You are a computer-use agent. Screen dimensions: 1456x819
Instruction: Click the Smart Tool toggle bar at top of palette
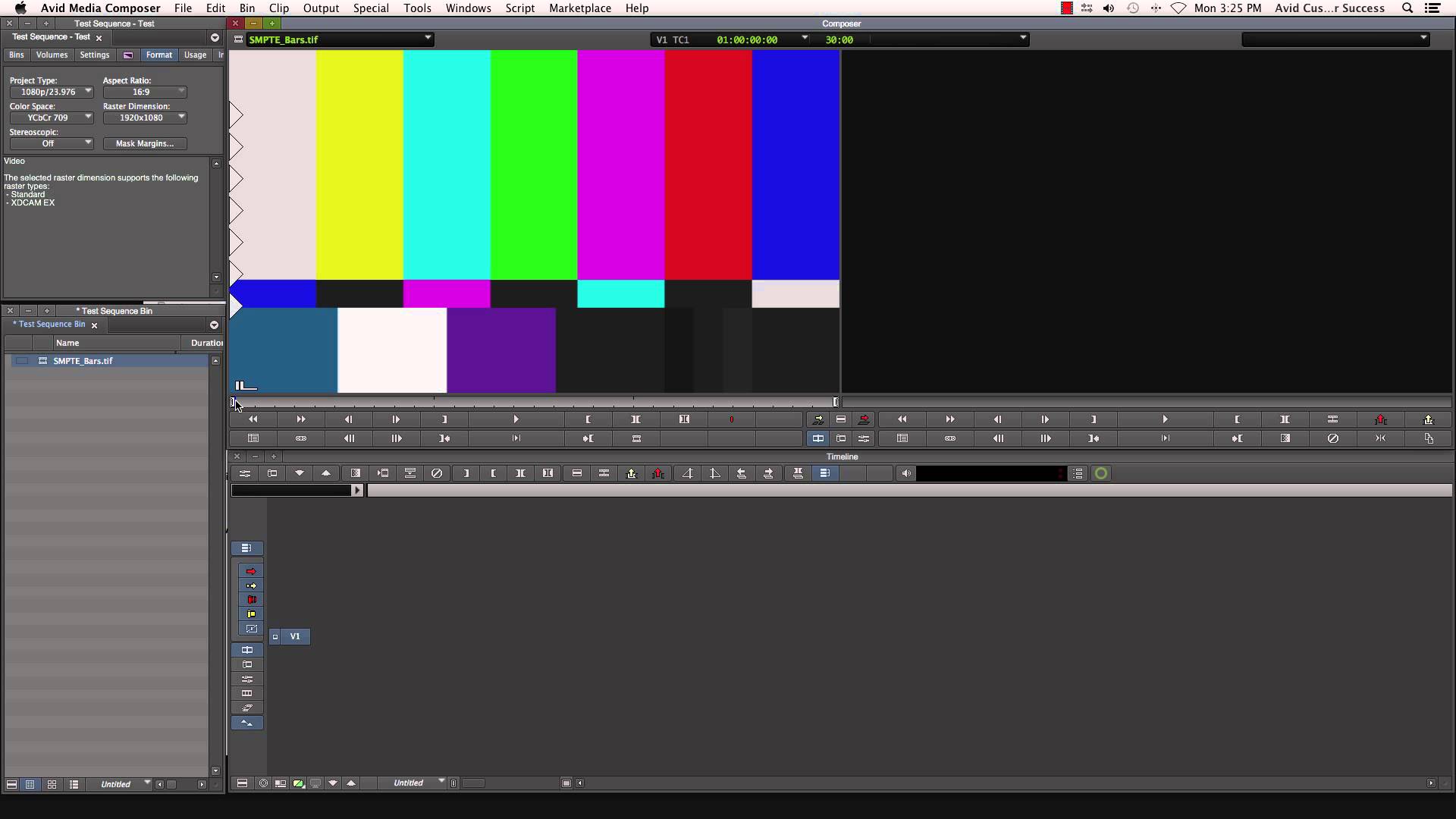click(x=246, y=548)
